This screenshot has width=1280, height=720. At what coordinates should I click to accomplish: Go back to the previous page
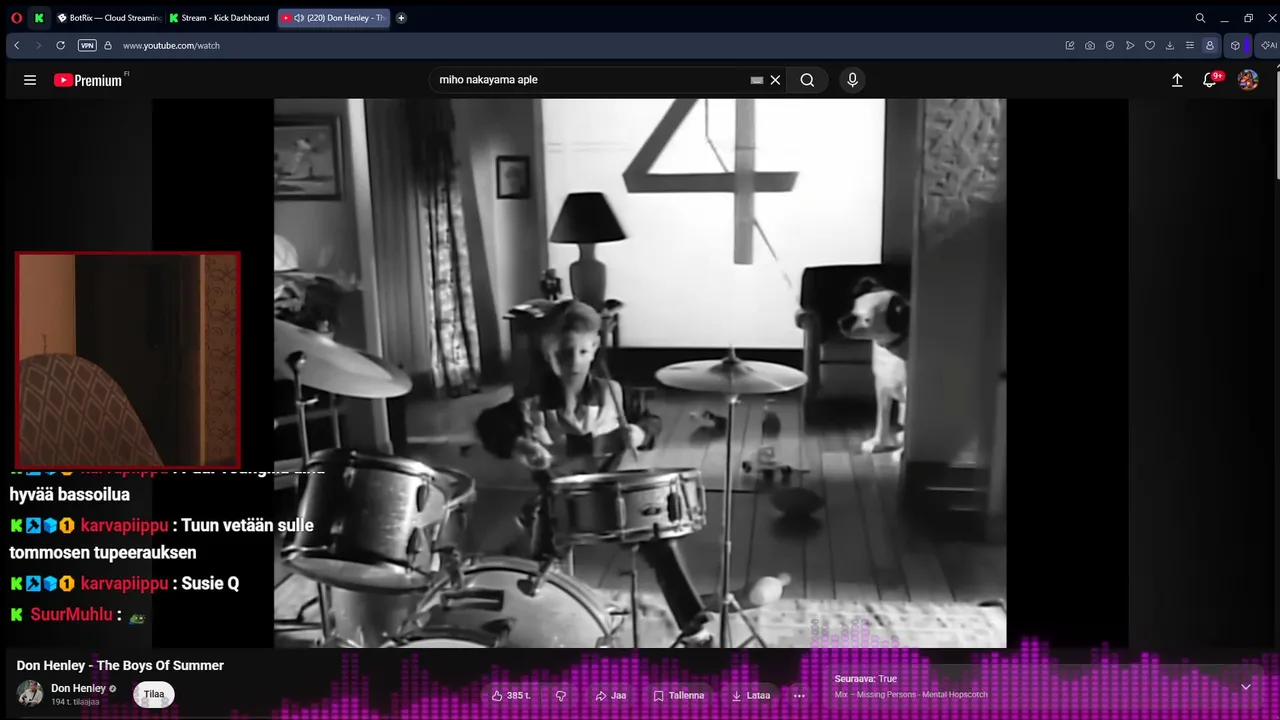tap(17, 45)
